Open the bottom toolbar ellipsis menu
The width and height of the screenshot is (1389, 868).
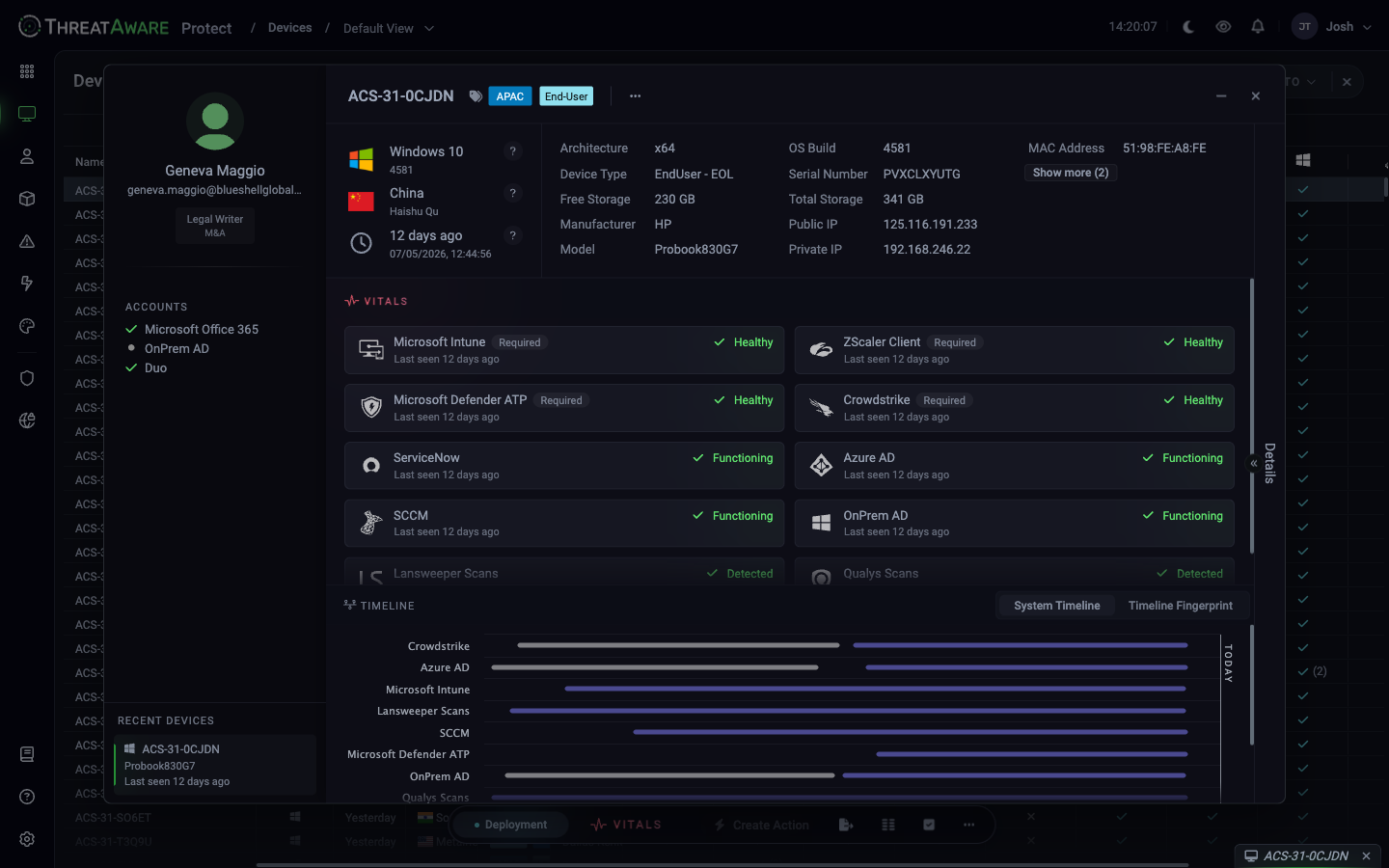969,825
